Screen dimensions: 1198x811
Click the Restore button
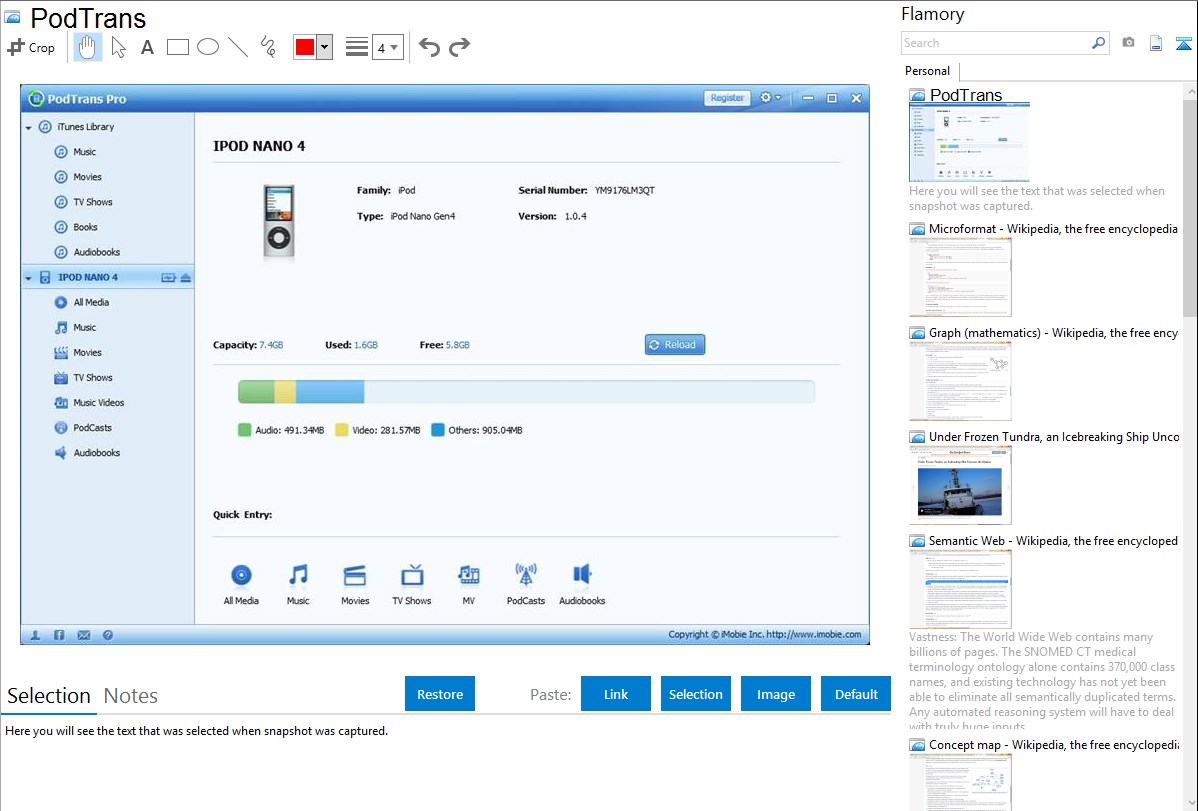tap(440, 694)
